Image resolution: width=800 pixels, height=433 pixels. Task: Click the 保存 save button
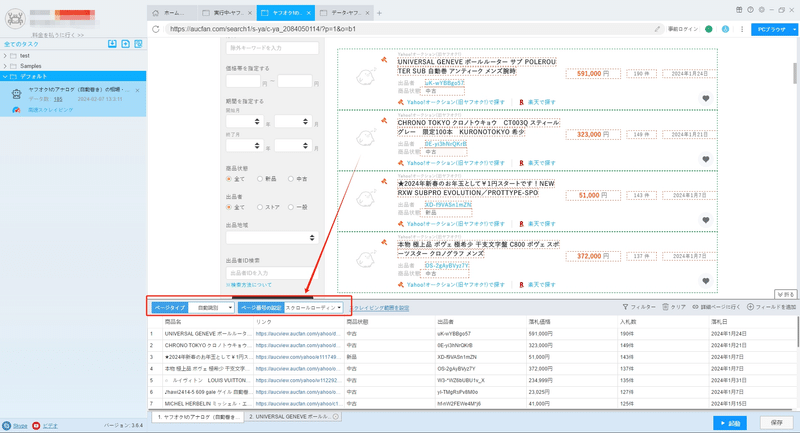point(777,423)
